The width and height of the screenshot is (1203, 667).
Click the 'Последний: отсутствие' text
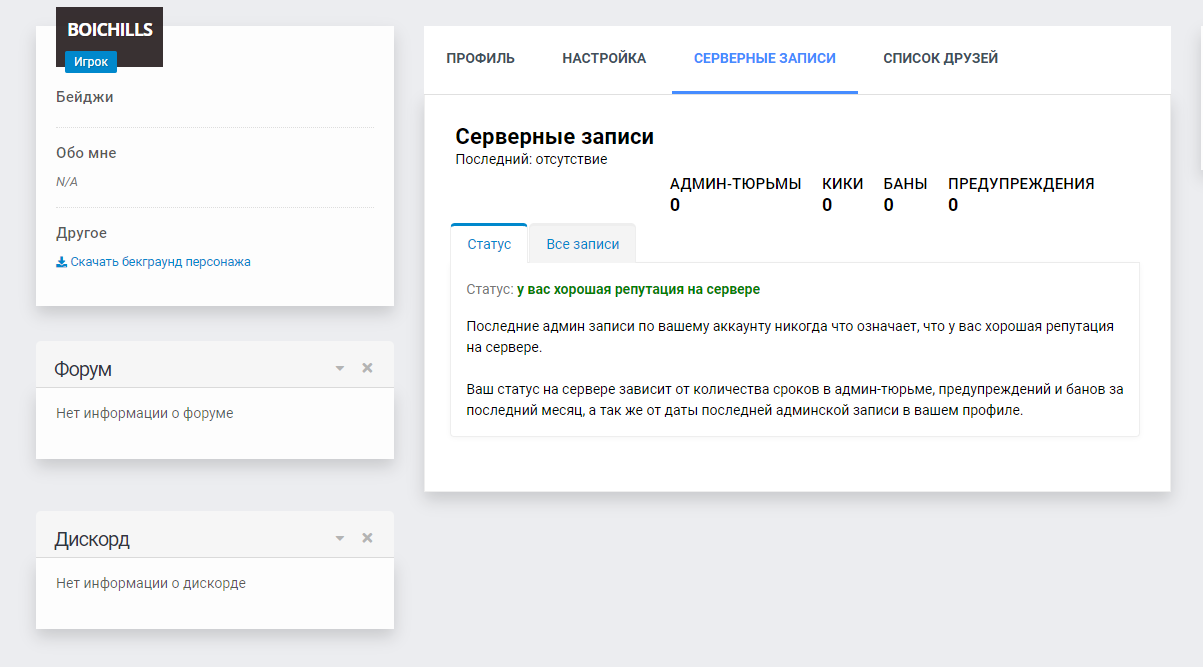point(531,159)
